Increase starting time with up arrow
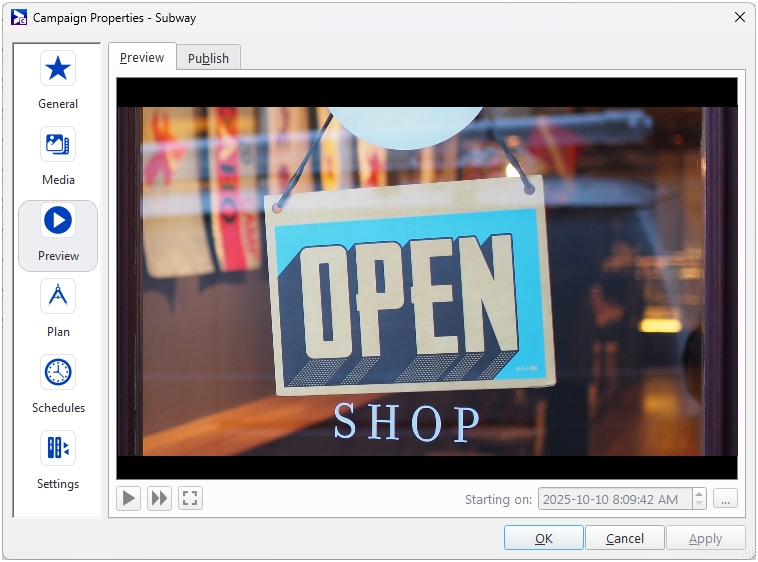Image resolution: width=758 pixels, height=562 pixels. [699, 494]
